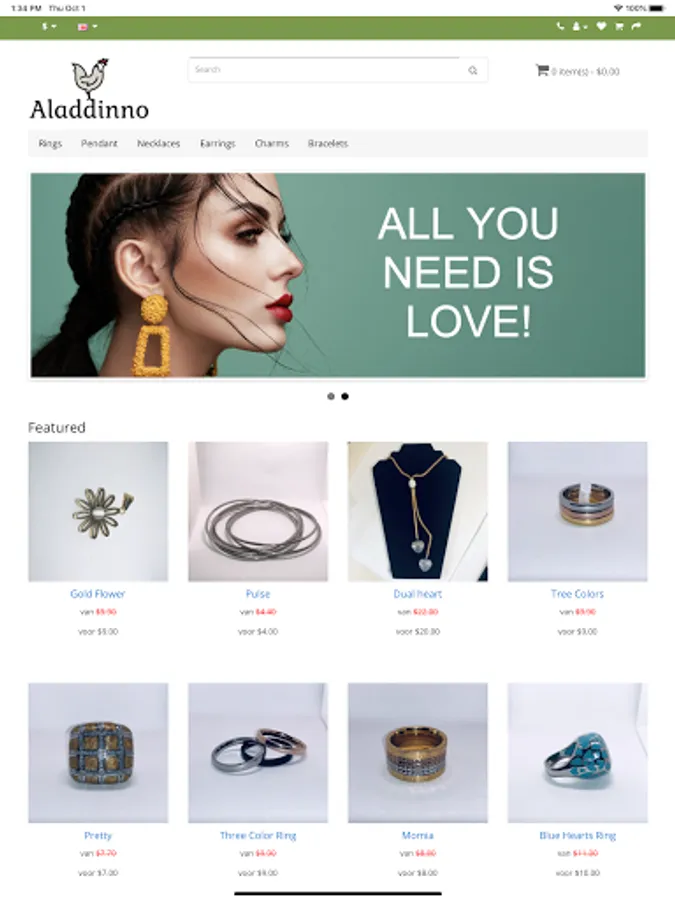675x900 pixels.
Task: Expand the language flag dropdown
Action: point(87,26)
